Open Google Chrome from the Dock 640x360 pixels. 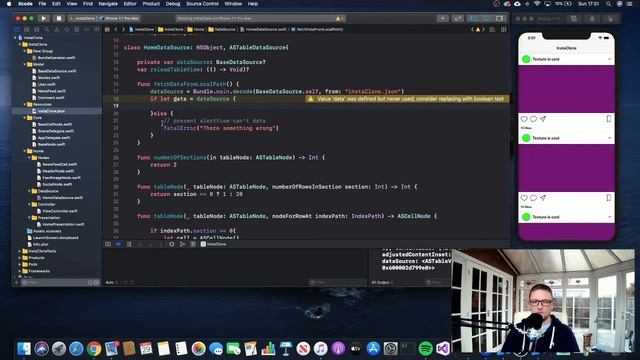click(94, 349)
